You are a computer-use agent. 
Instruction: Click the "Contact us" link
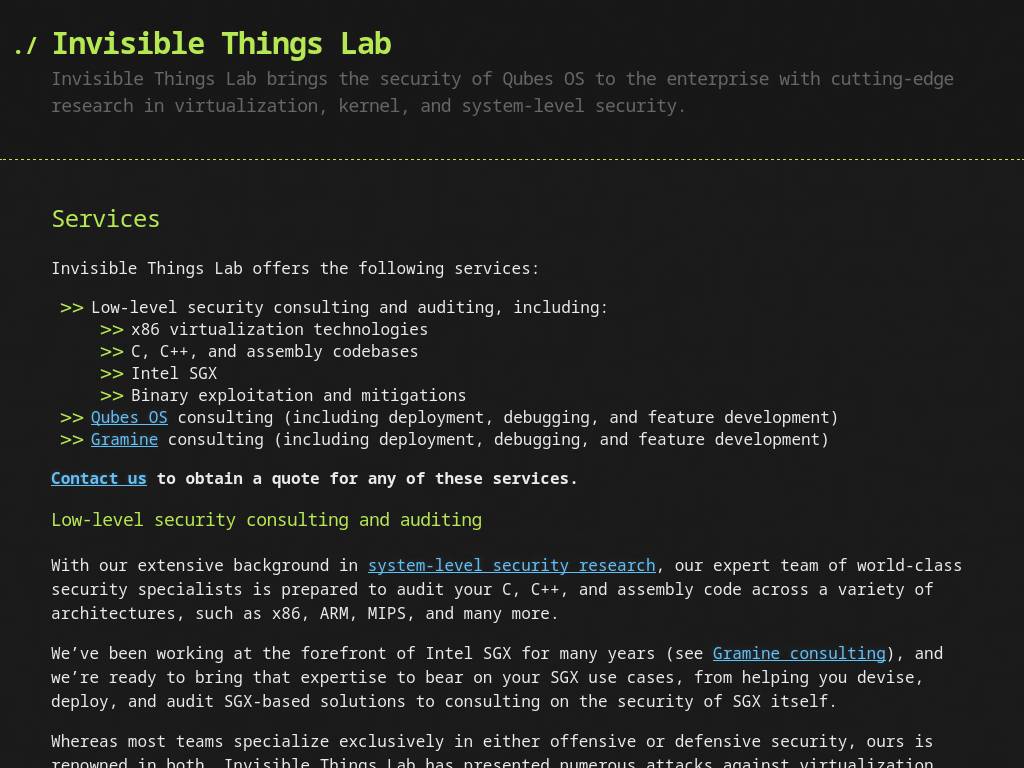coord(99,479)
